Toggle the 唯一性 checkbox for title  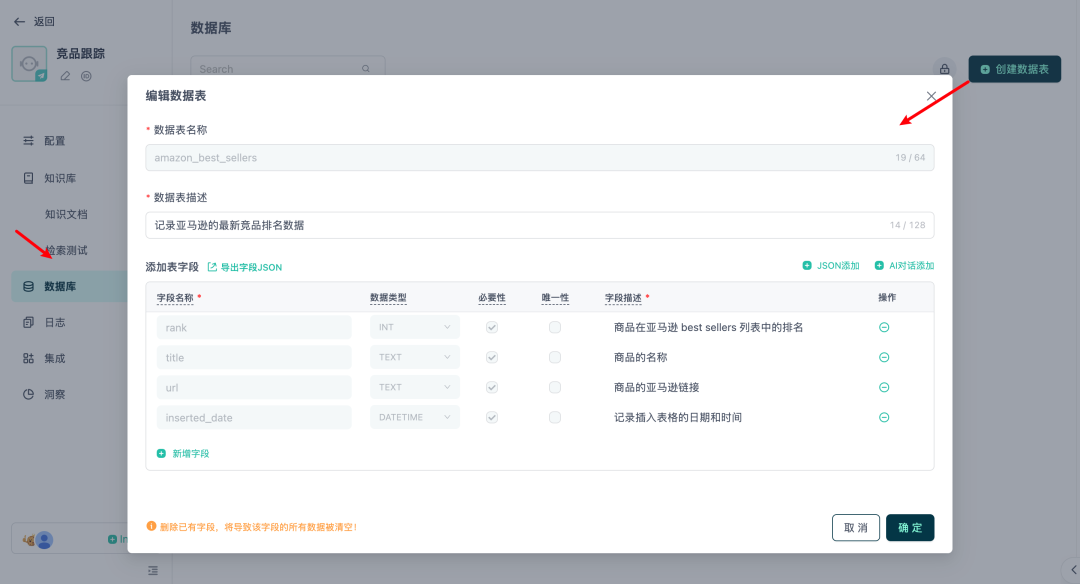click(x=555, y=357)
